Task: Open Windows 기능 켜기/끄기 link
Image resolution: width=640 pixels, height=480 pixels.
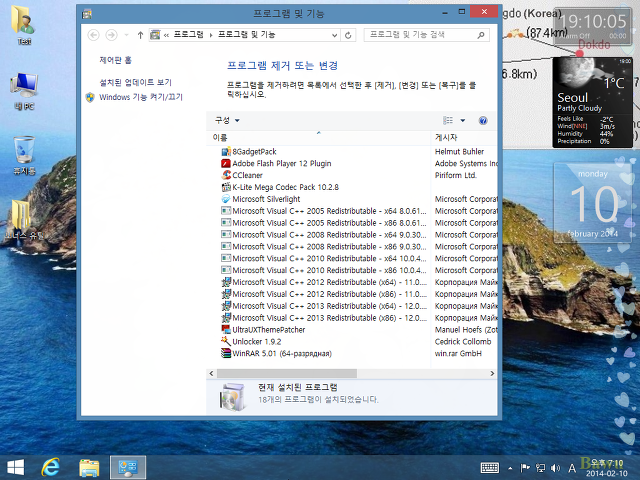Action: click(x=141, y=97)
